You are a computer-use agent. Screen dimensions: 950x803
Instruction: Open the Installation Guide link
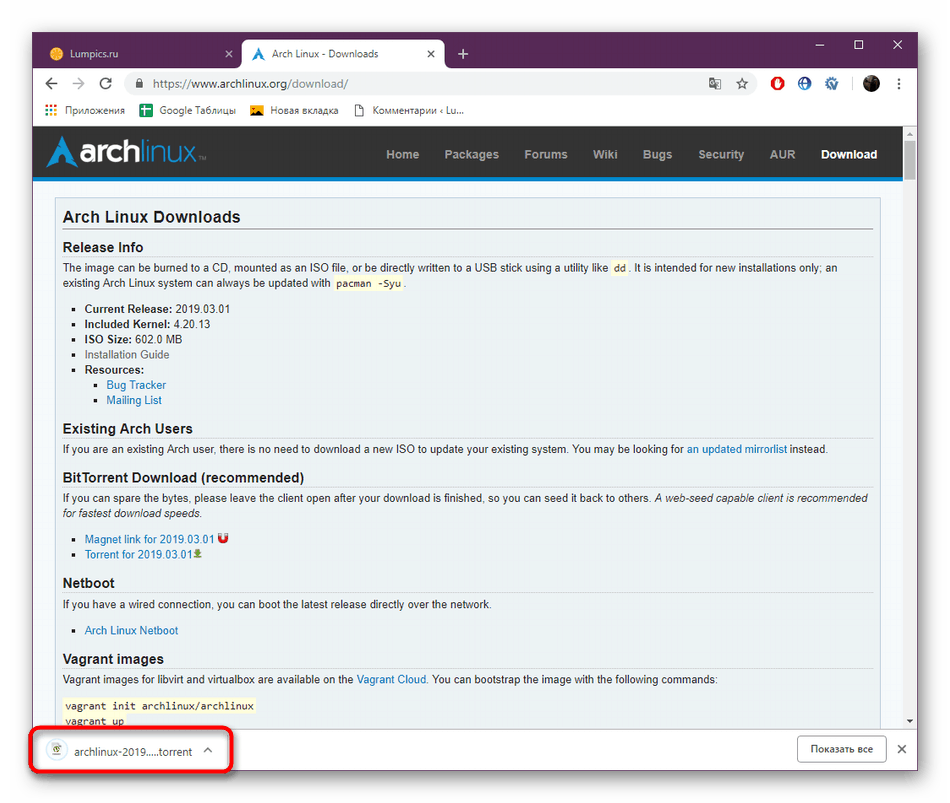[127, 355]
